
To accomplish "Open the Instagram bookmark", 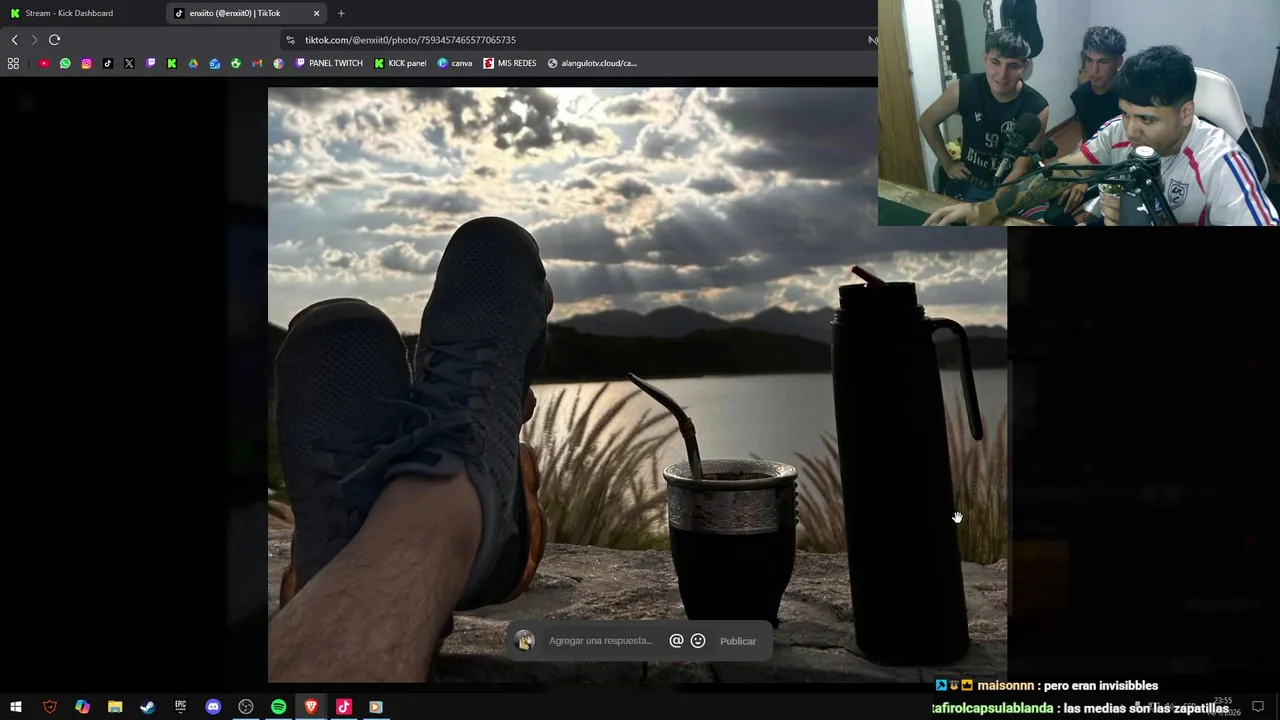I will (87, 63).
